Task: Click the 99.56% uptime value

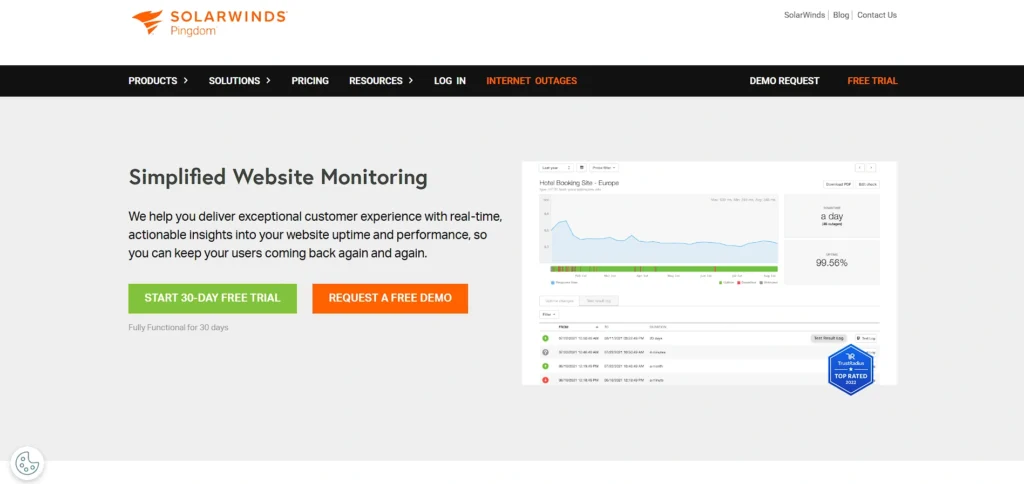Action: point(831,263)
